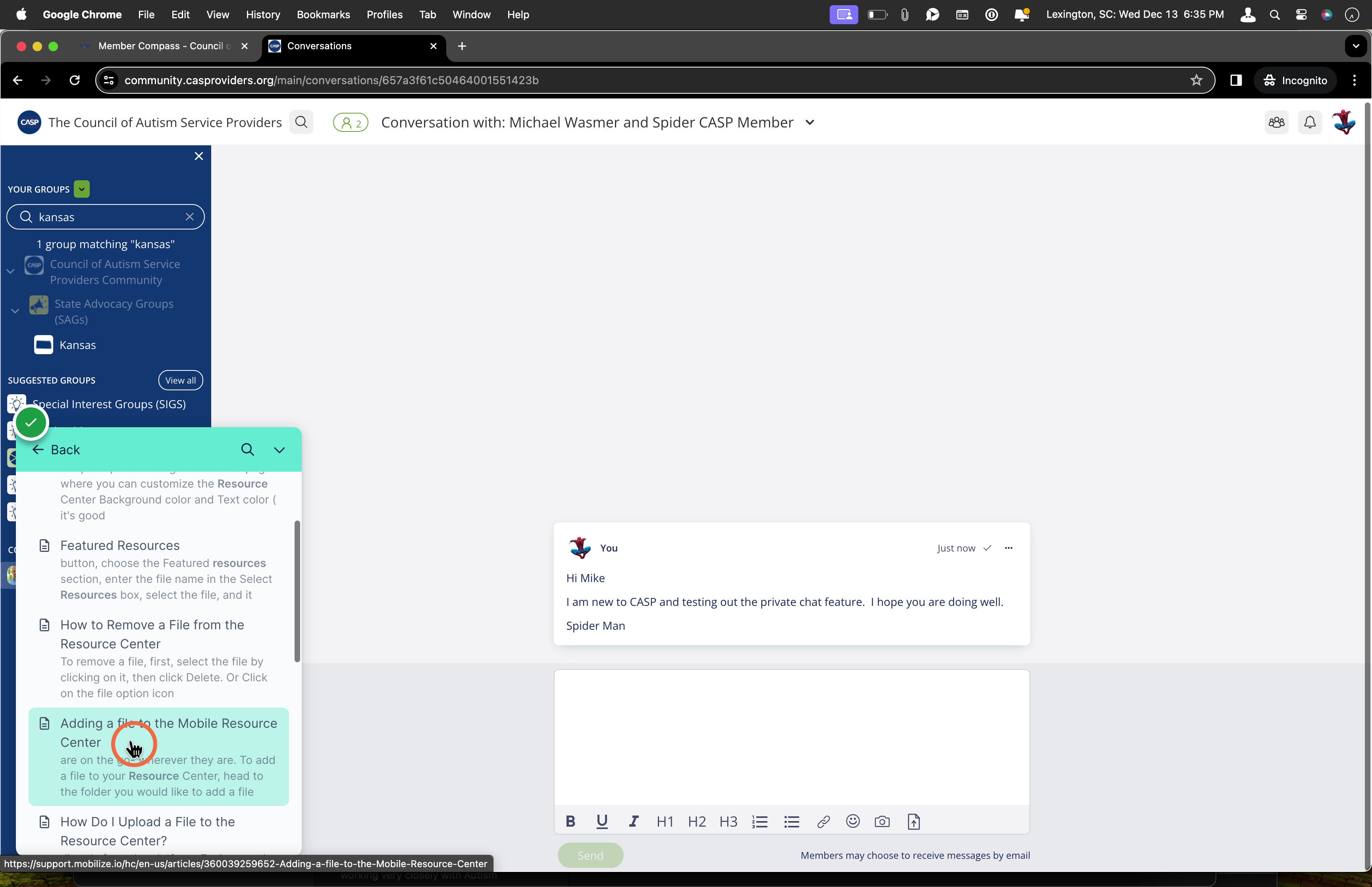Open Featured Resources help article

(x=159, y=569)
